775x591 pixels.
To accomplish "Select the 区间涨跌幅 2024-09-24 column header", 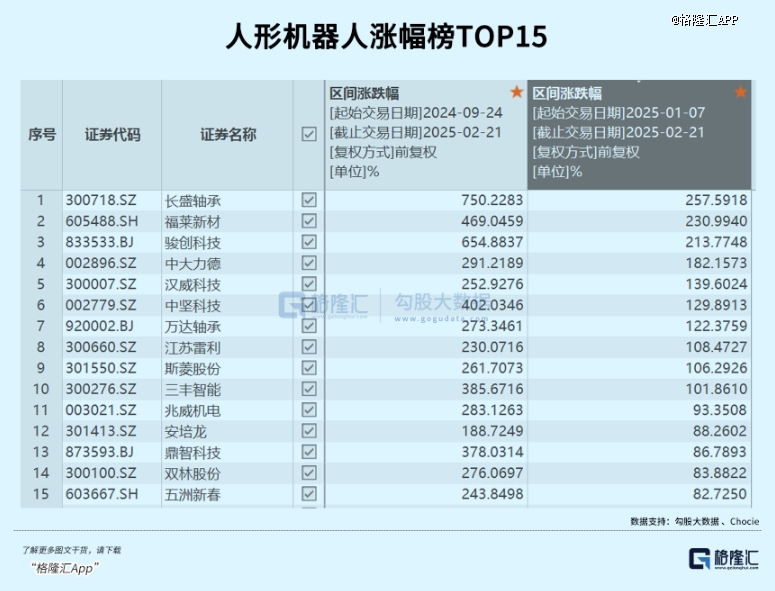I will point(426,134).
